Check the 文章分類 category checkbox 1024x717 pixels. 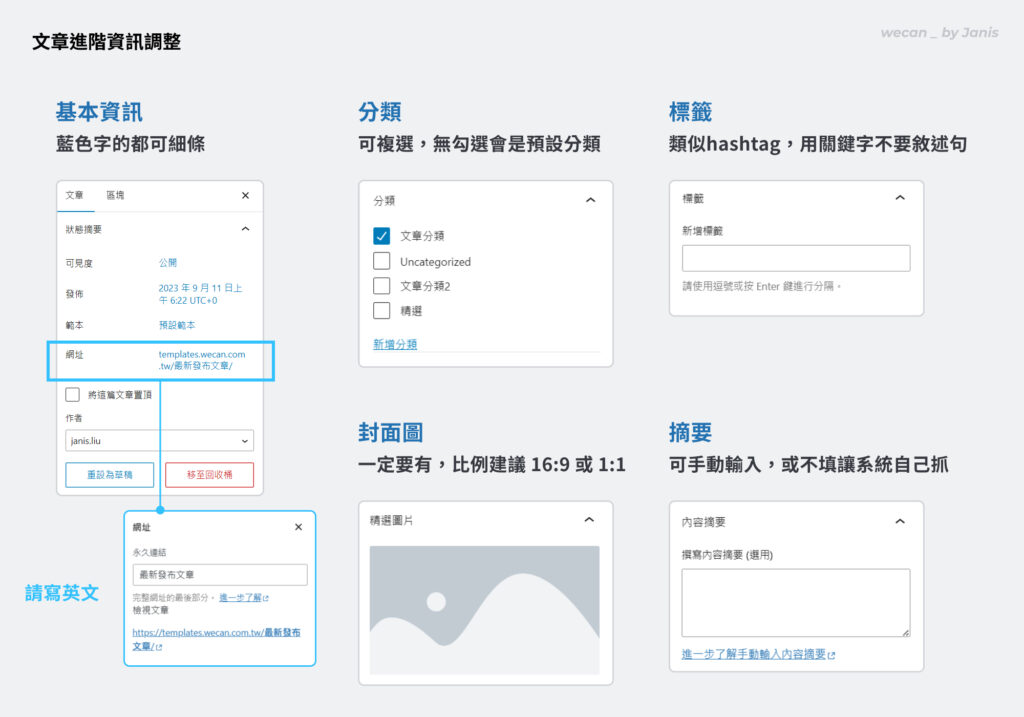point(381,236)
